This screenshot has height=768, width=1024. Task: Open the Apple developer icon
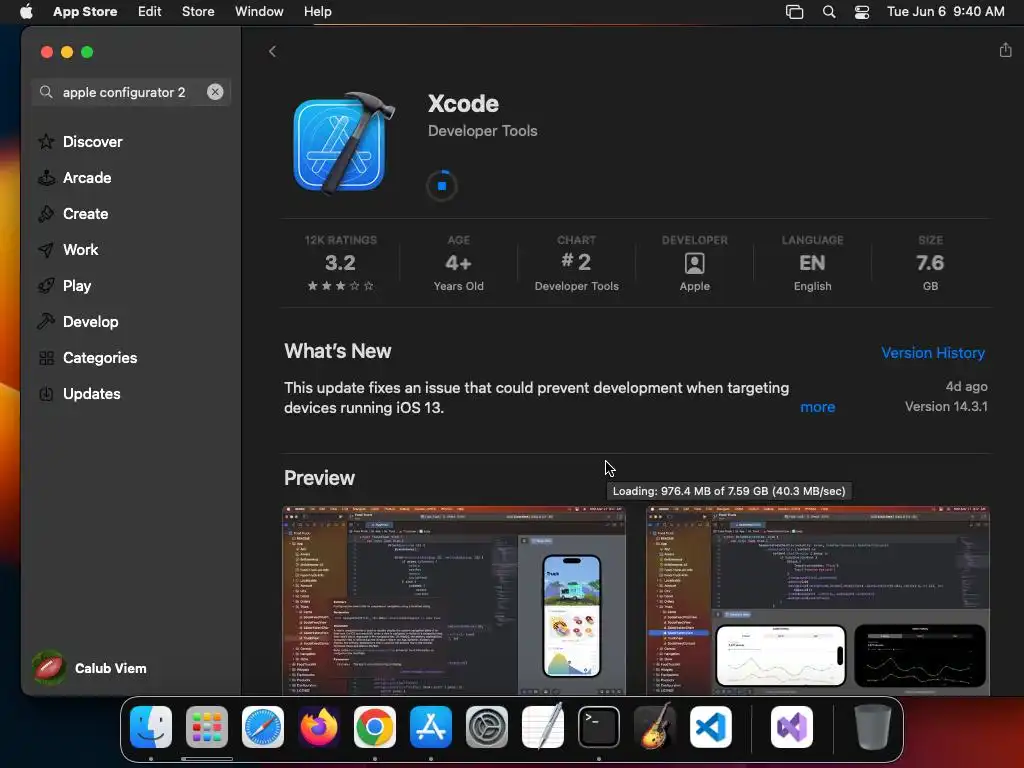click(694, 263)
